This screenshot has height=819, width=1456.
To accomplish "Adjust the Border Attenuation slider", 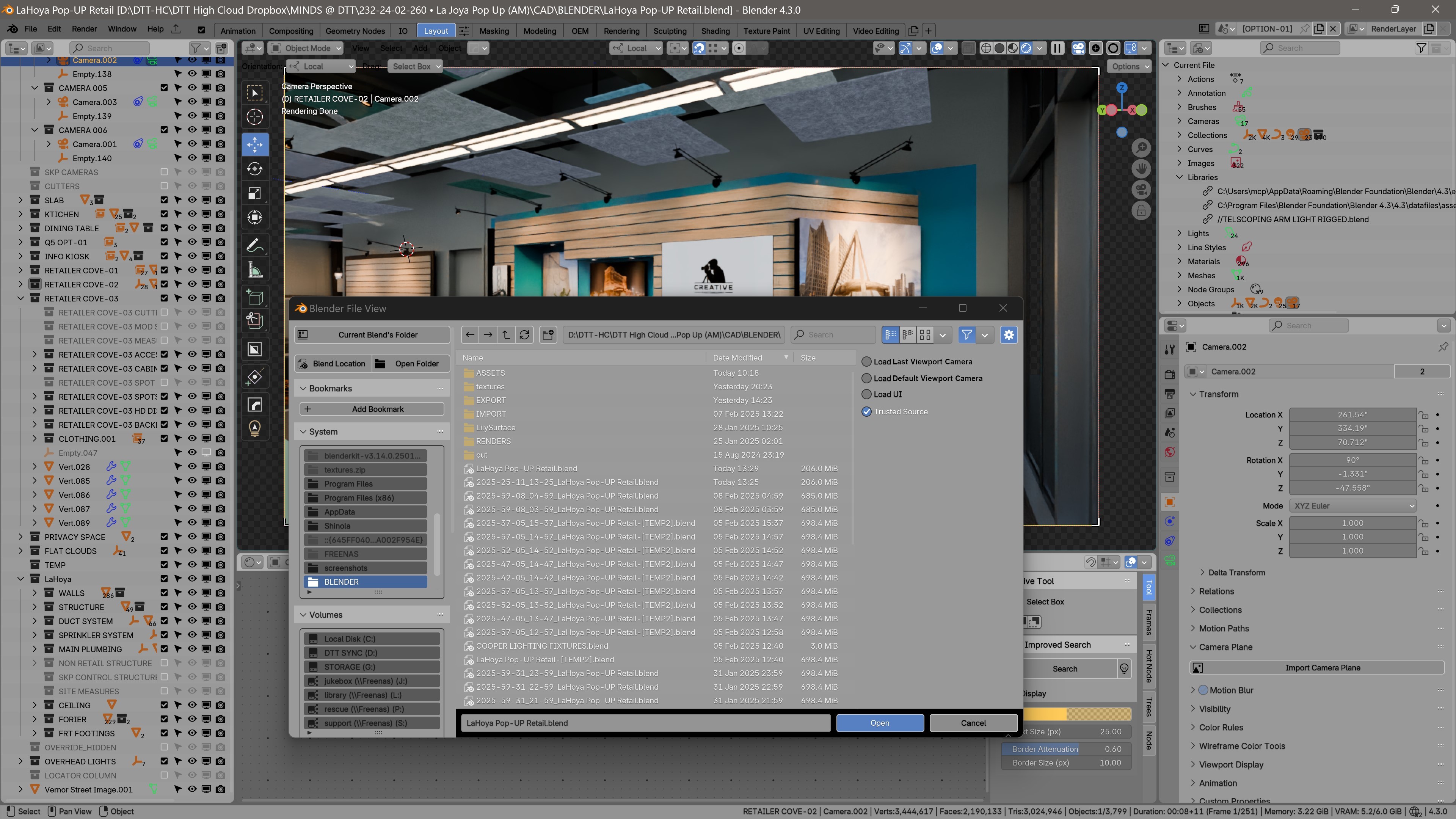I will (1066, 749).
